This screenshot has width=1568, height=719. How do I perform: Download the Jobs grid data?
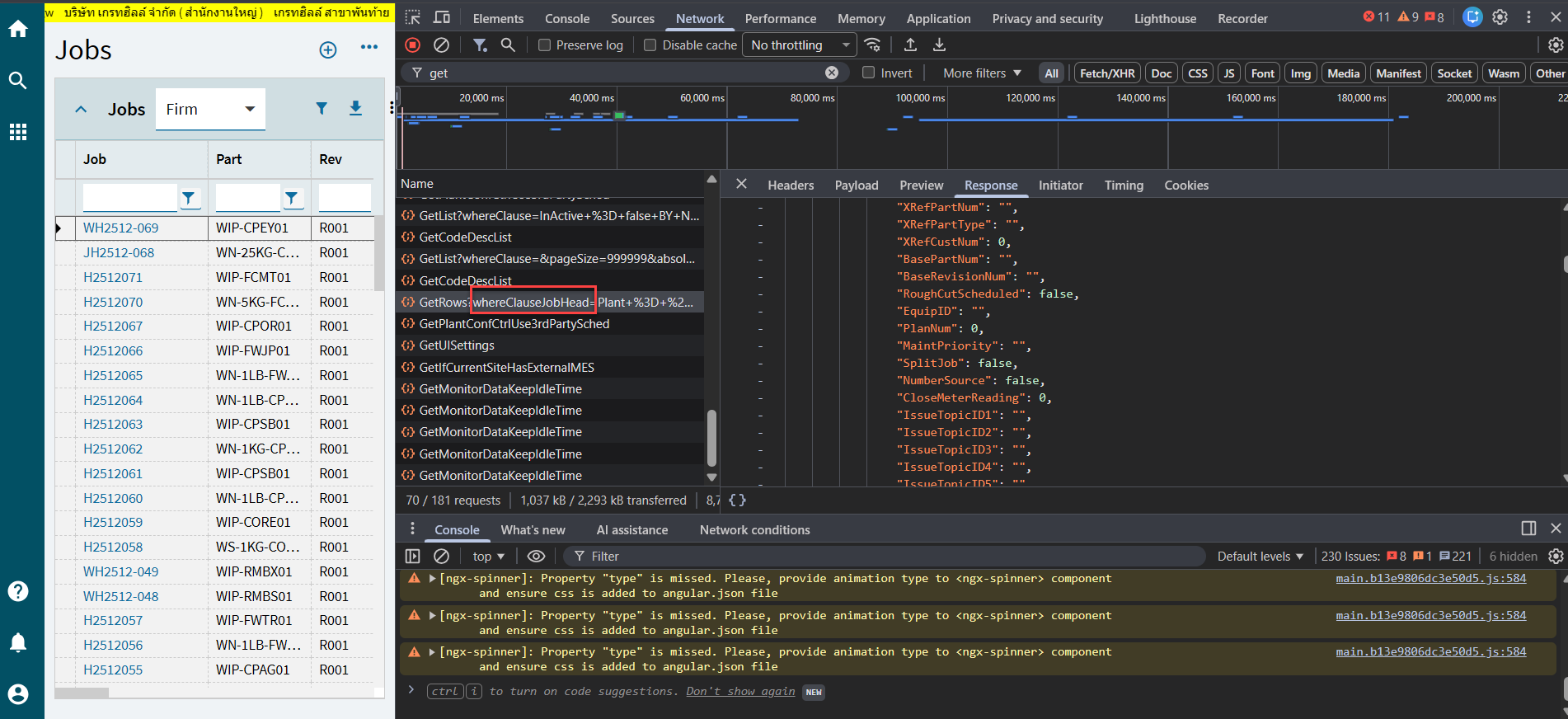point(355,108)
